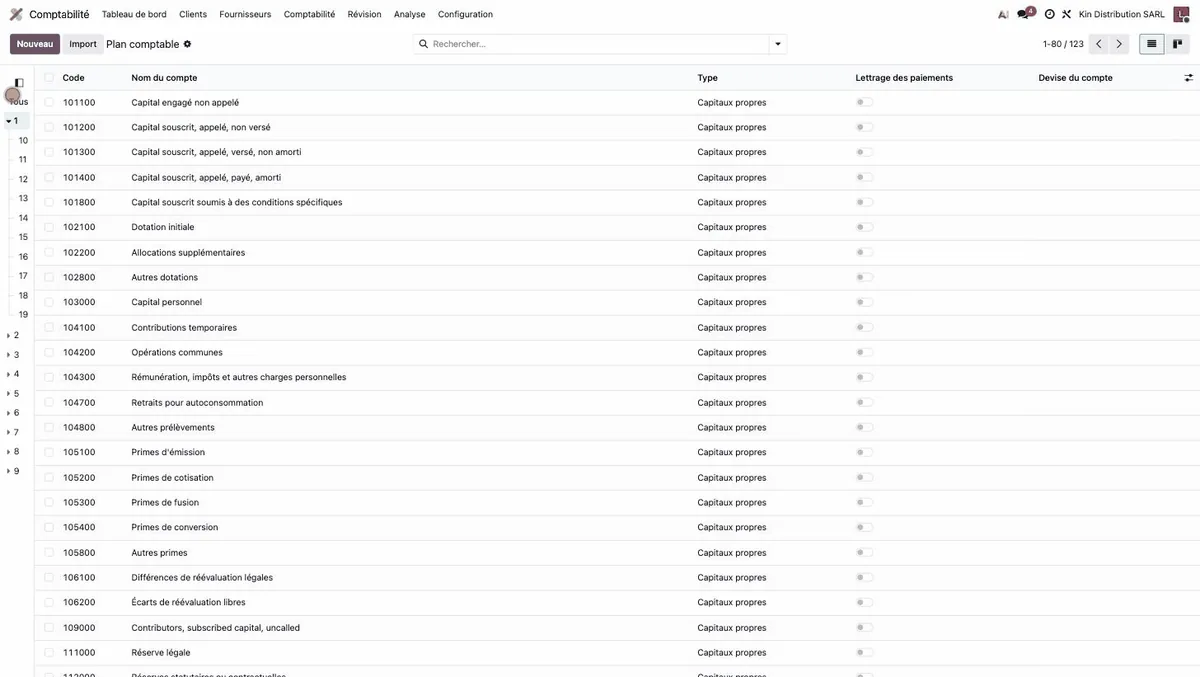Click the Import button
The height and width of the screenshot is (677, 1200).
pyautogui.click(x=83, y=44)
